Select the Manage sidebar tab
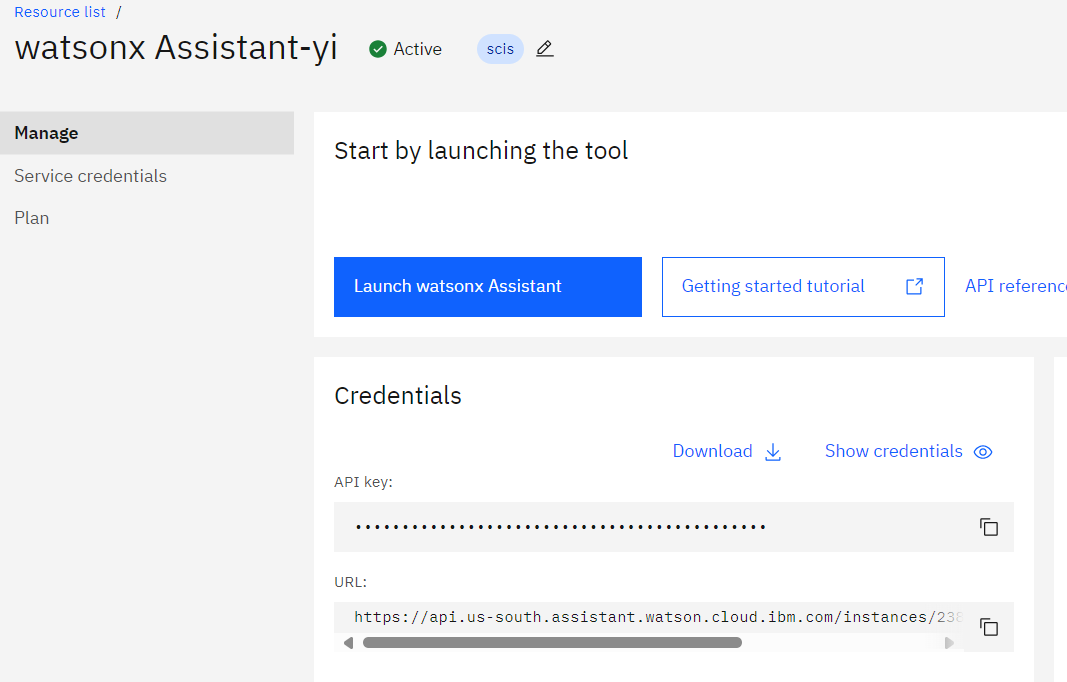This screenshot has width=1067, height=682. point(147,133)
